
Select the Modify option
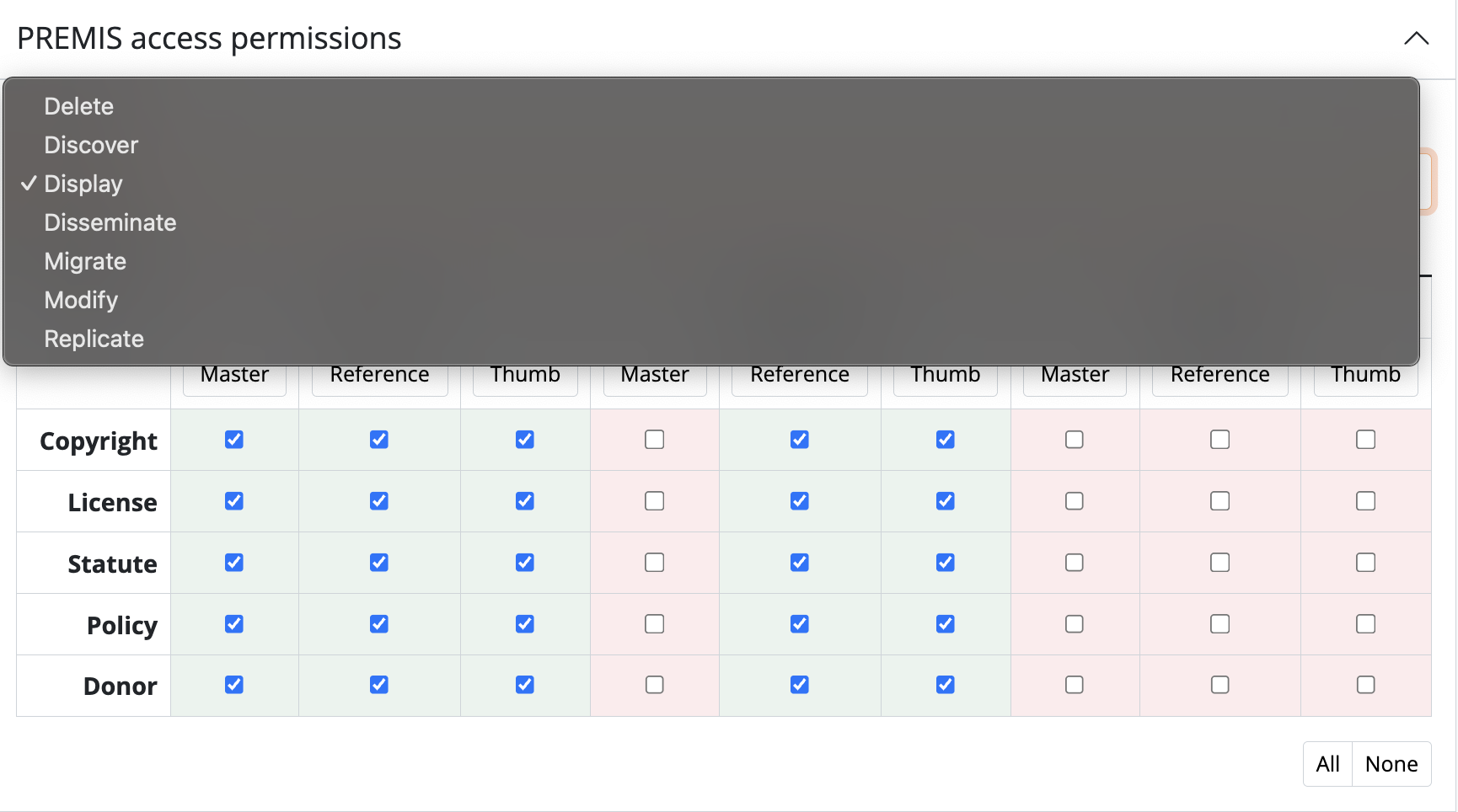[x=81, y=301]
